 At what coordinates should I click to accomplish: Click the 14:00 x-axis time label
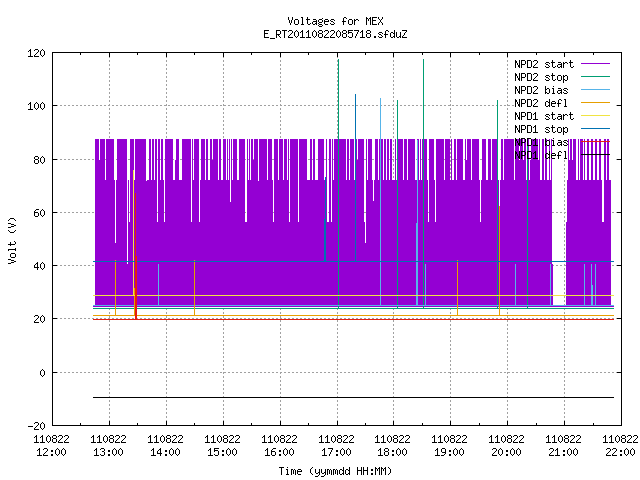tap(165, 453)
